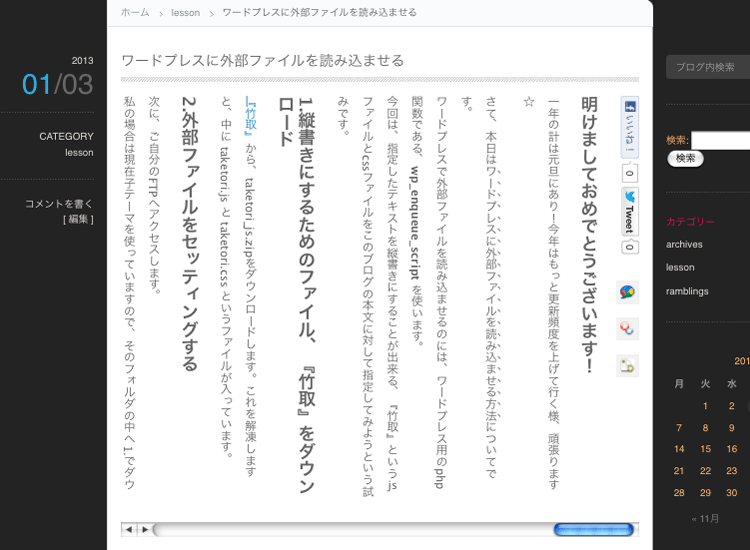Image resolution: width=750 pixels, height=550 pixels.
Task: Select calendar day 1
Action: 705,406
